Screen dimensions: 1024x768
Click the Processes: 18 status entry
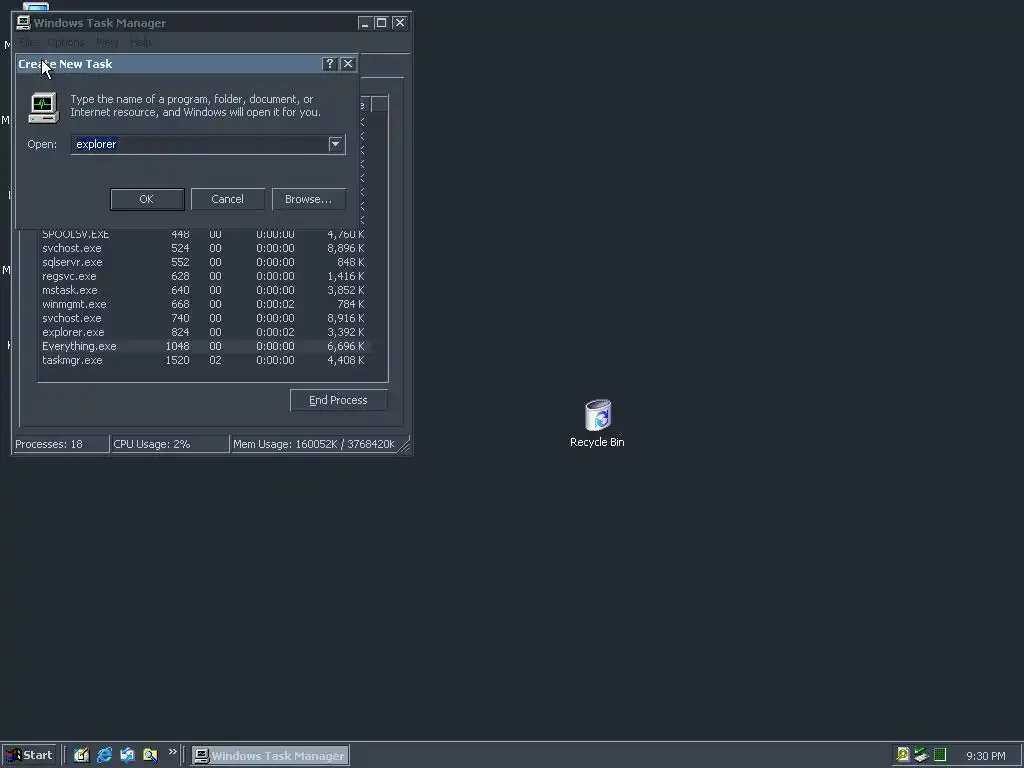click(x=61, y=444)
